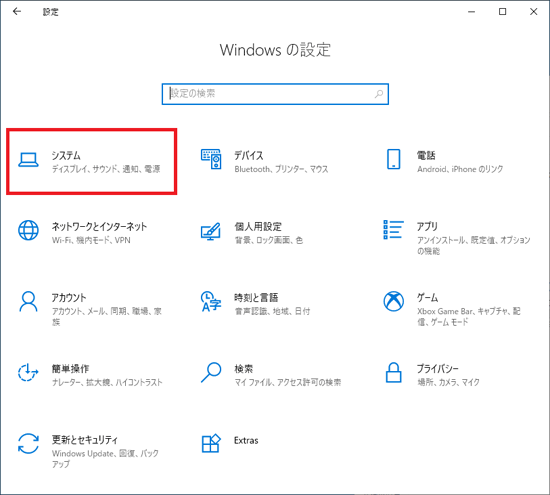Viewport: 550px width, 495px height.
Task: Click the Xbox icon for ゲーム
Action: (394, 301)
